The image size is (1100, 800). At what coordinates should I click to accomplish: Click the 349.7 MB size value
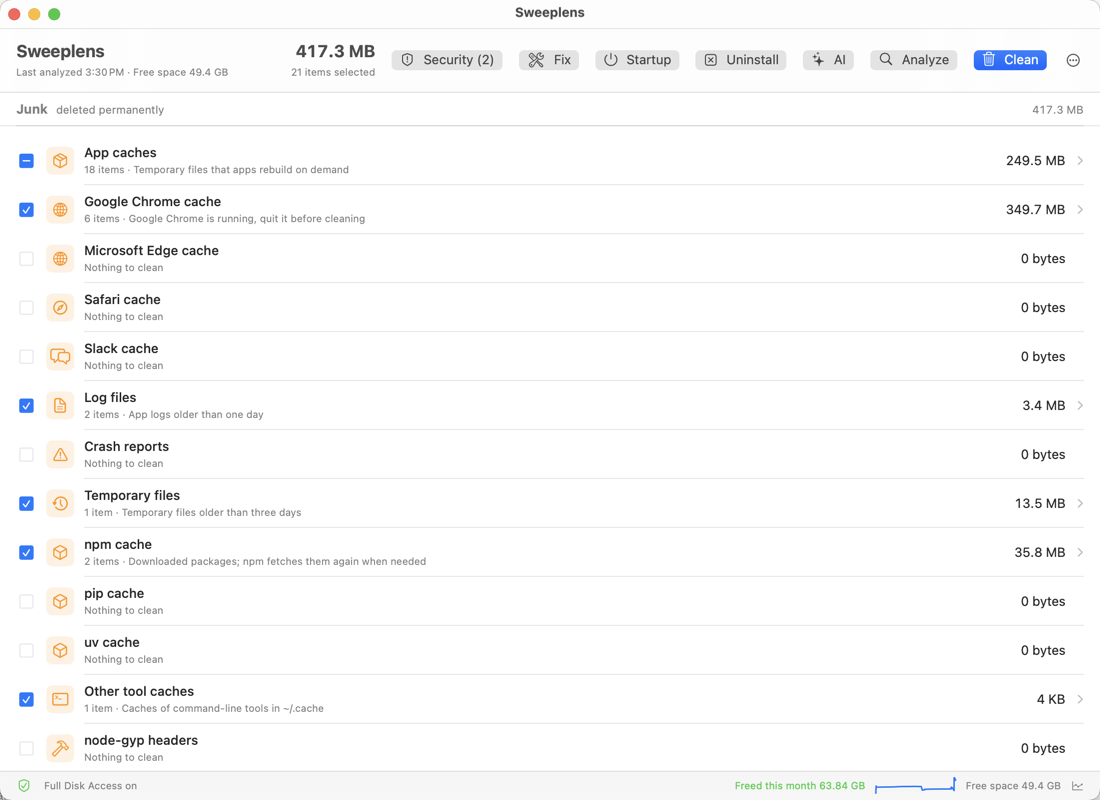point(1035,210)
